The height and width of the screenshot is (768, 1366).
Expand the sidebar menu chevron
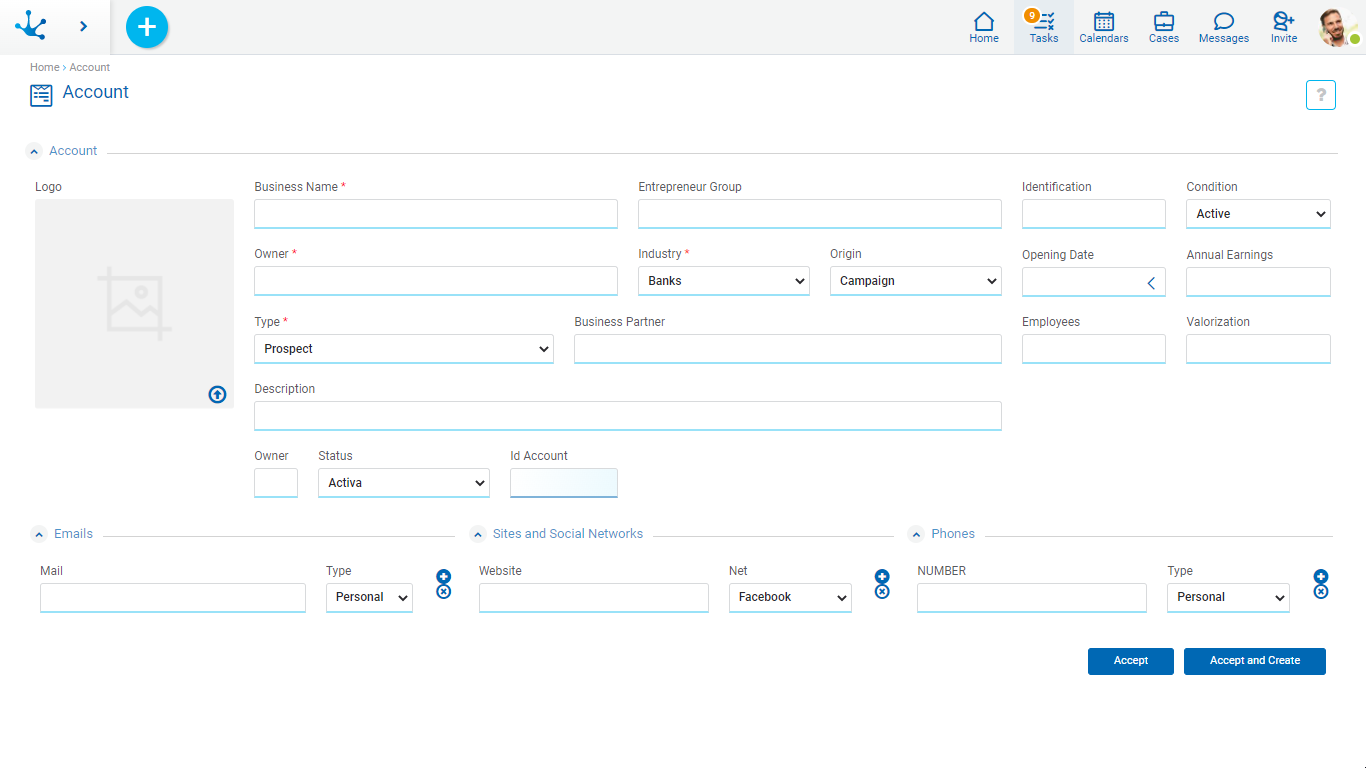point(83,27)
